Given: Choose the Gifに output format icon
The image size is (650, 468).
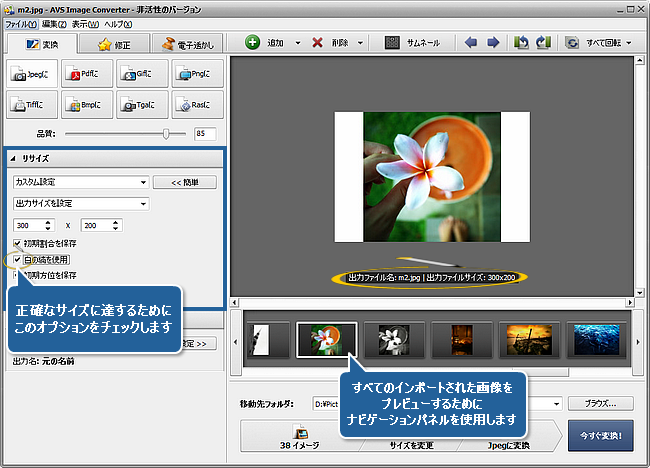Looking at the screenshot, I should [141, 73].
